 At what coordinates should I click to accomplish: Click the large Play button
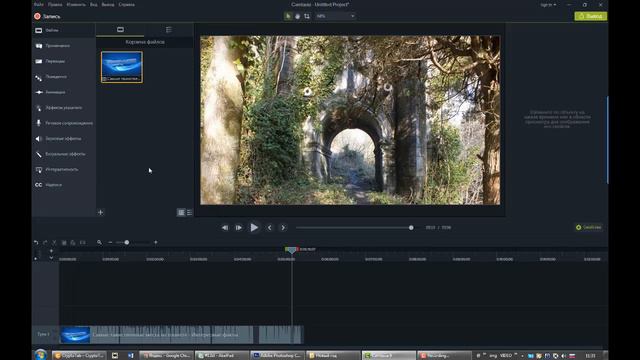pyautogui.click(x=254, y=227)
